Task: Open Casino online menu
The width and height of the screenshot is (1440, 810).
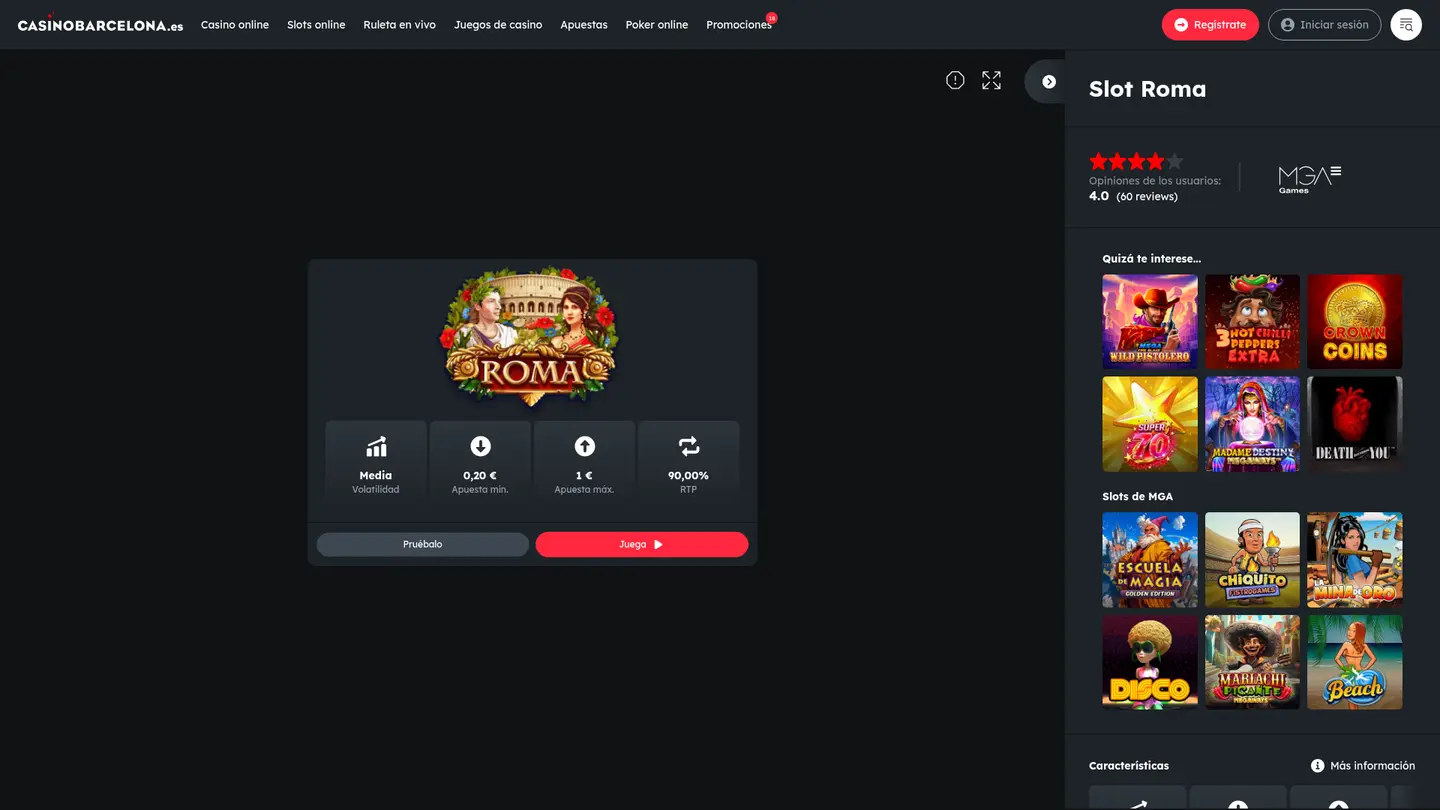Action: pos(235,25)
